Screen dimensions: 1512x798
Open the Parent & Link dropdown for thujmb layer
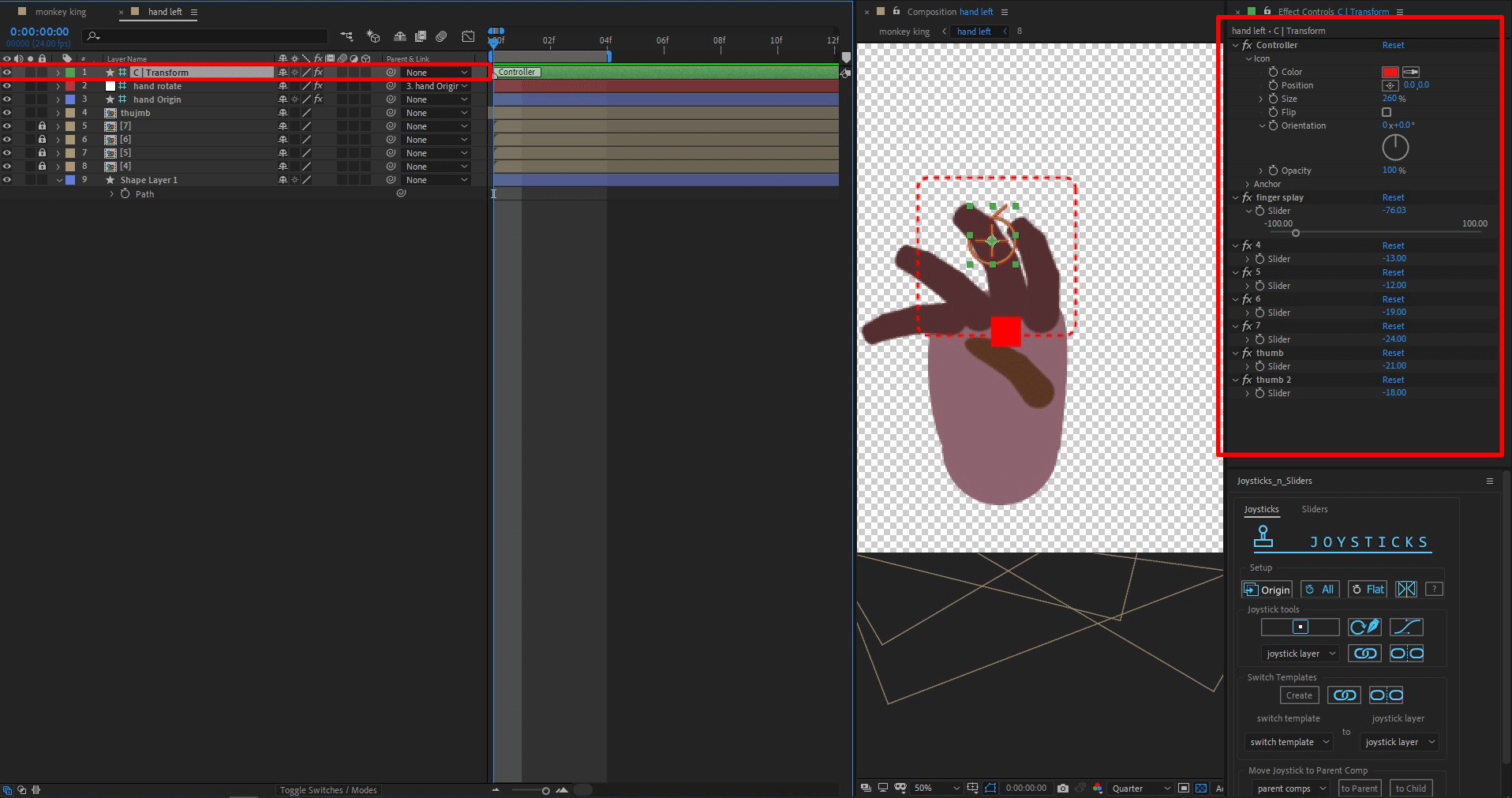[436, 112]
